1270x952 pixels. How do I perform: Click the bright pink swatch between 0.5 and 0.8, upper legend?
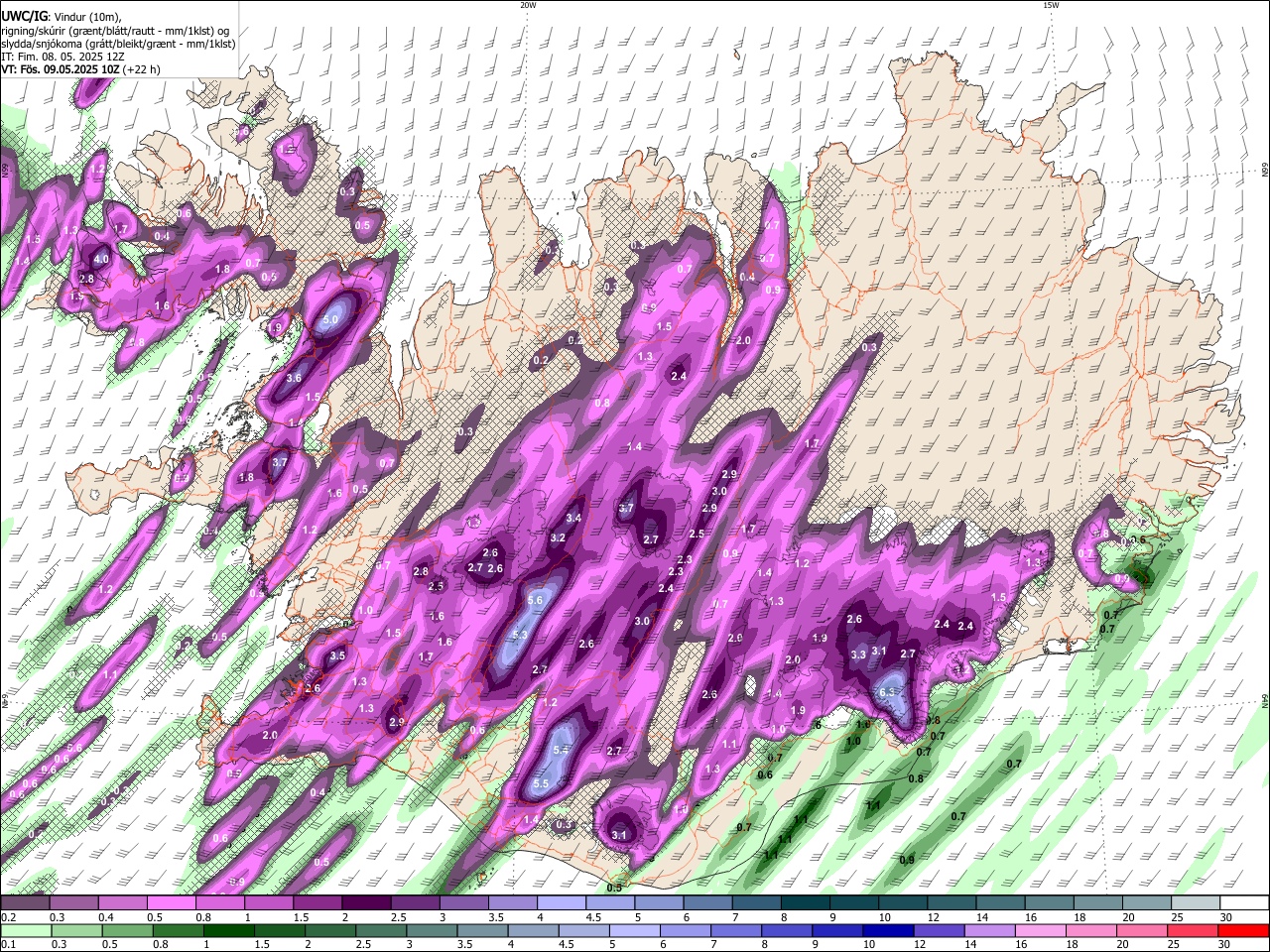(x=171, y=903)
